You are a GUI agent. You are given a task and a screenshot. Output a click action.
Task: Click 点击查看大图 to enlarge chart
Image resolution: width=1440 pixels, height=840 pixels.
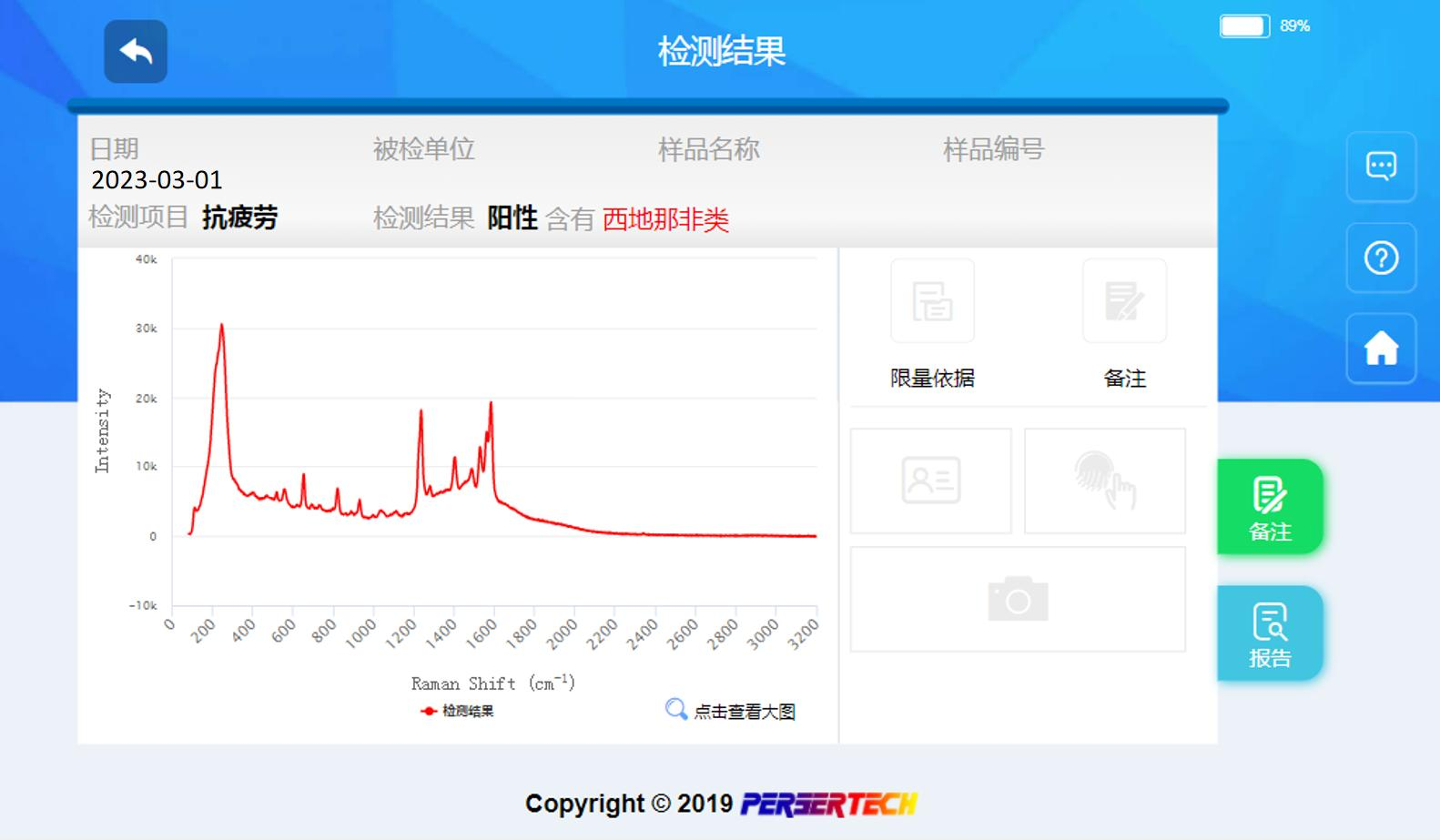pos(745,712)
